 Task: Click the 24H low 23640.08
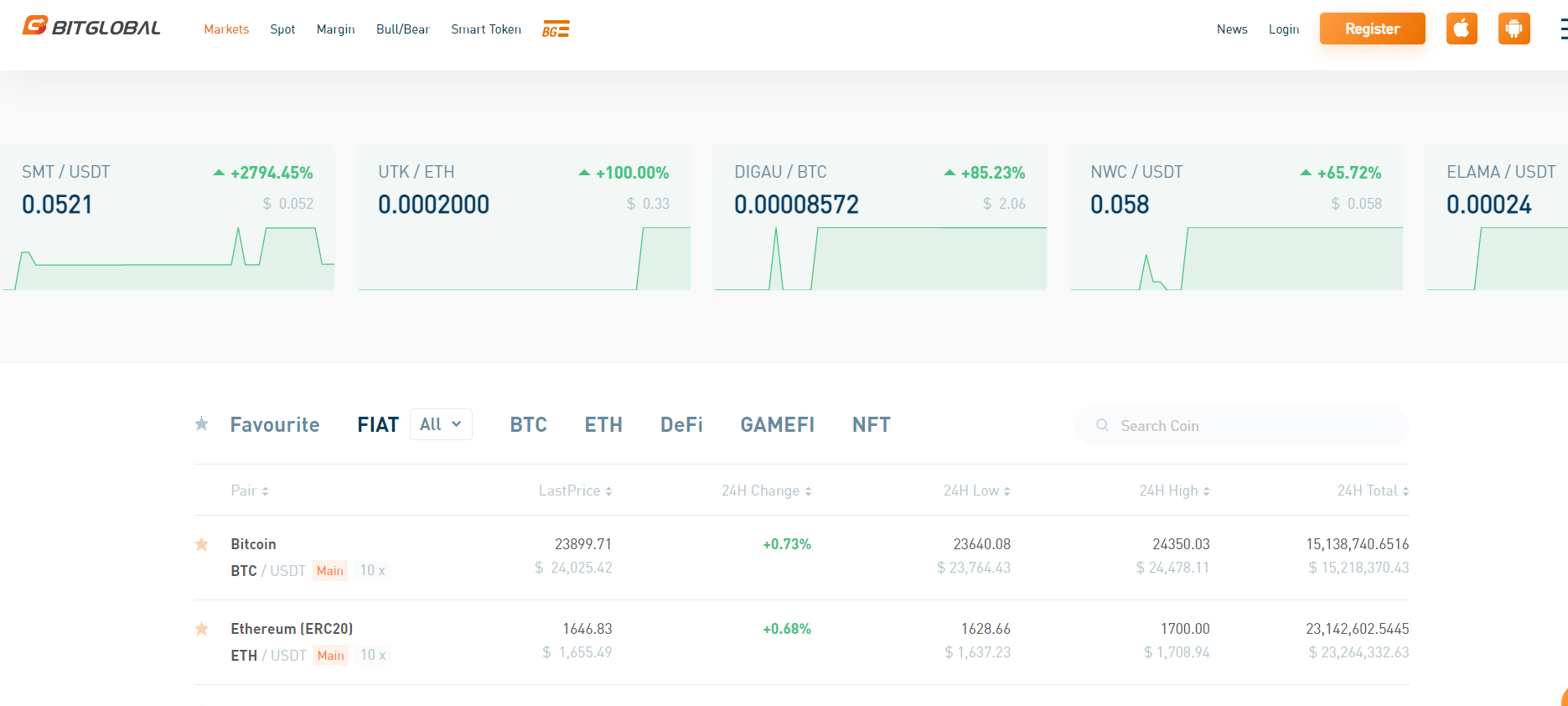981,544
